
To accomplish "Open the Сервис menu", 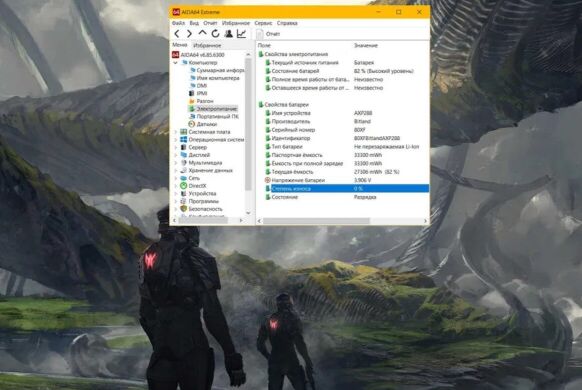I will pos(263,23).
